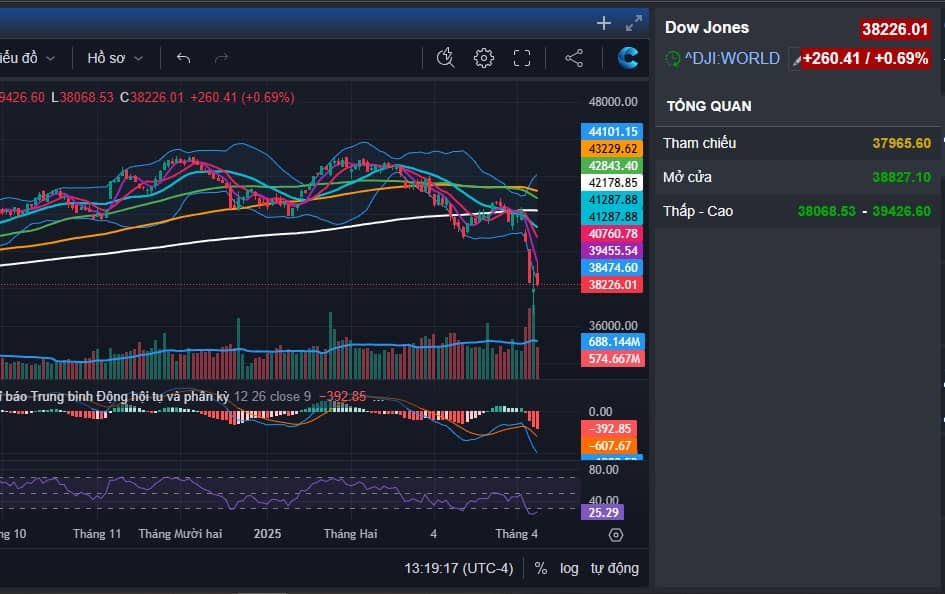Click the high value 39426.60 in the Thấp - Cao row

click(x=902, y=211)
